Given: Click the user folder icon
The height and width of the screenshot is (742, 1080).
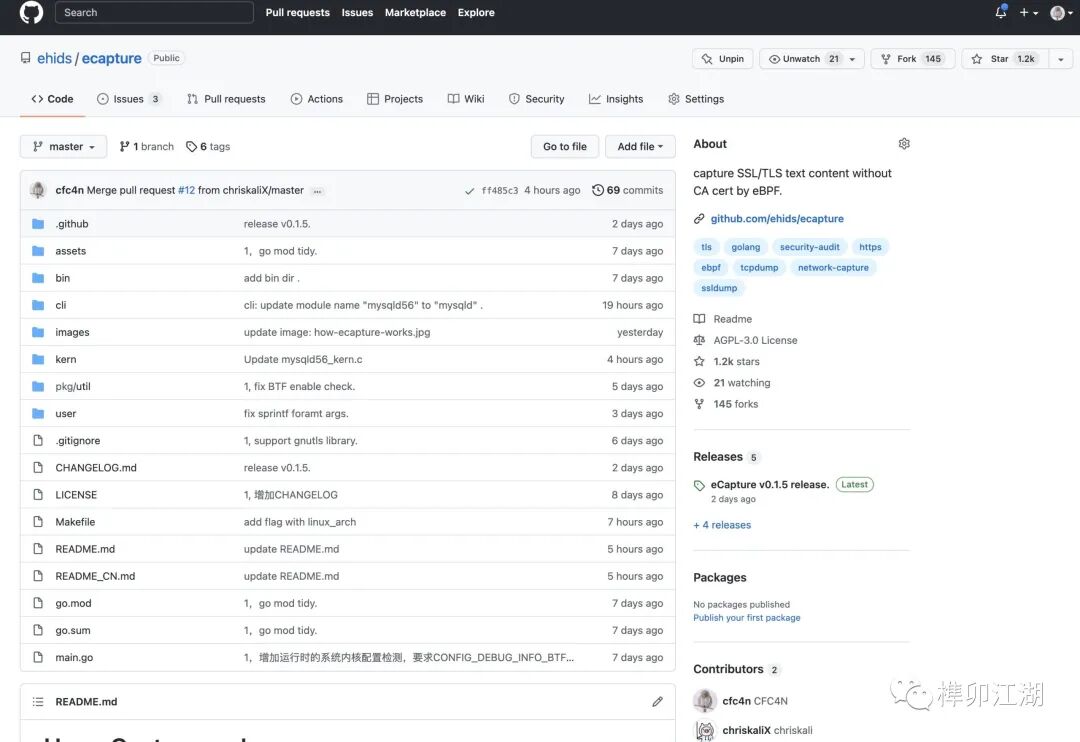Looking at the screenshot, I should coord(38,413).
